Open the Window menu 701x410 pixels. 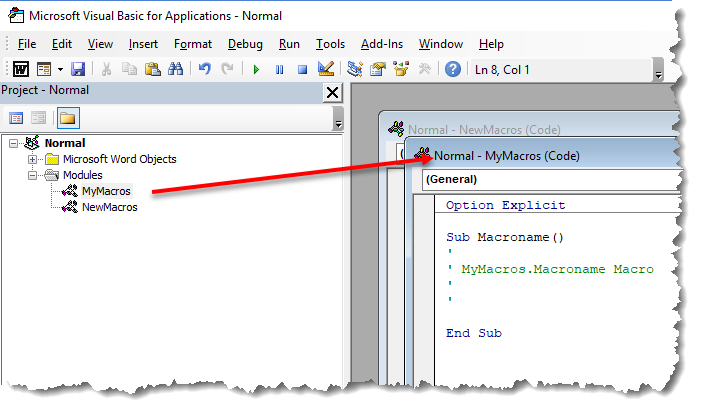tap(441, 44)
